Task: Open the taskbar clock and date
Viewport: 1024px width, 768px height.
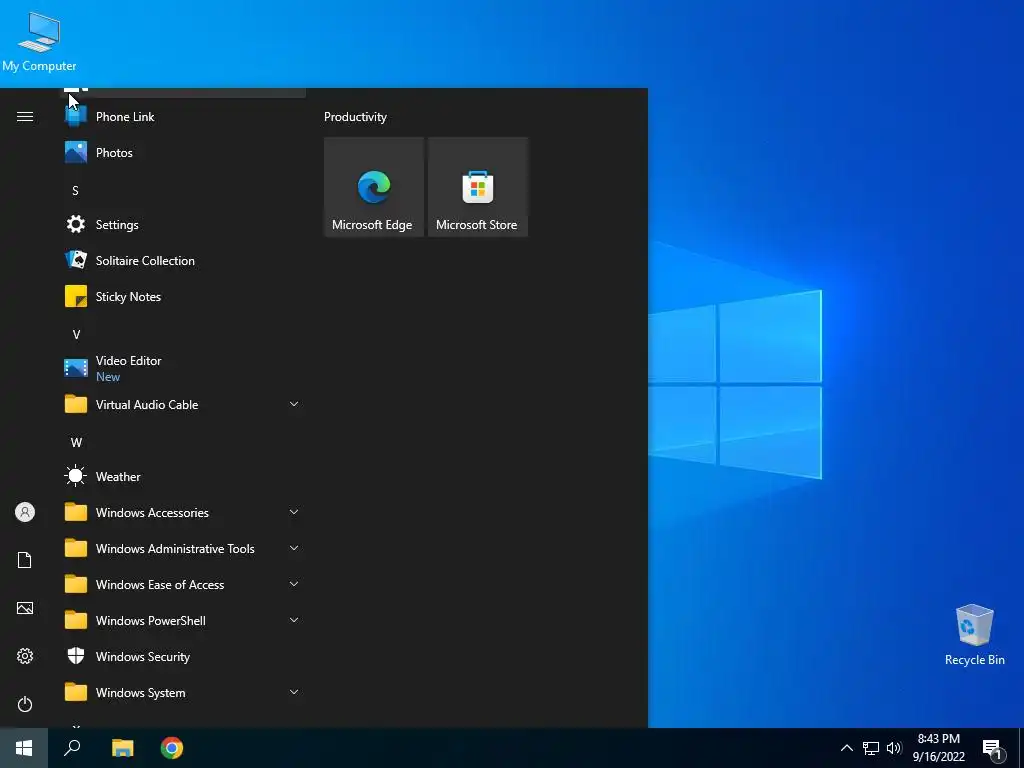Action: tap(938, 748)
